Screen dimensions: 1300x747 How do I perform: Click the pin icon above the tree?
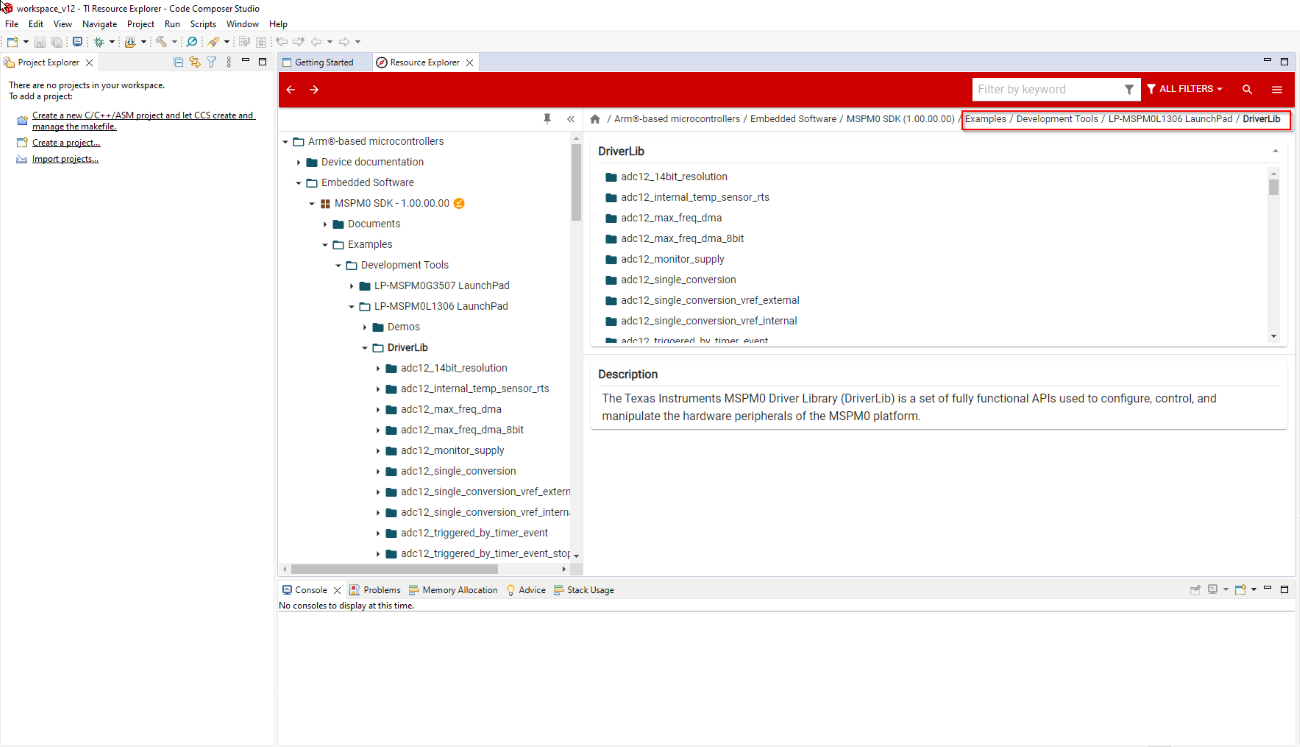547,119
